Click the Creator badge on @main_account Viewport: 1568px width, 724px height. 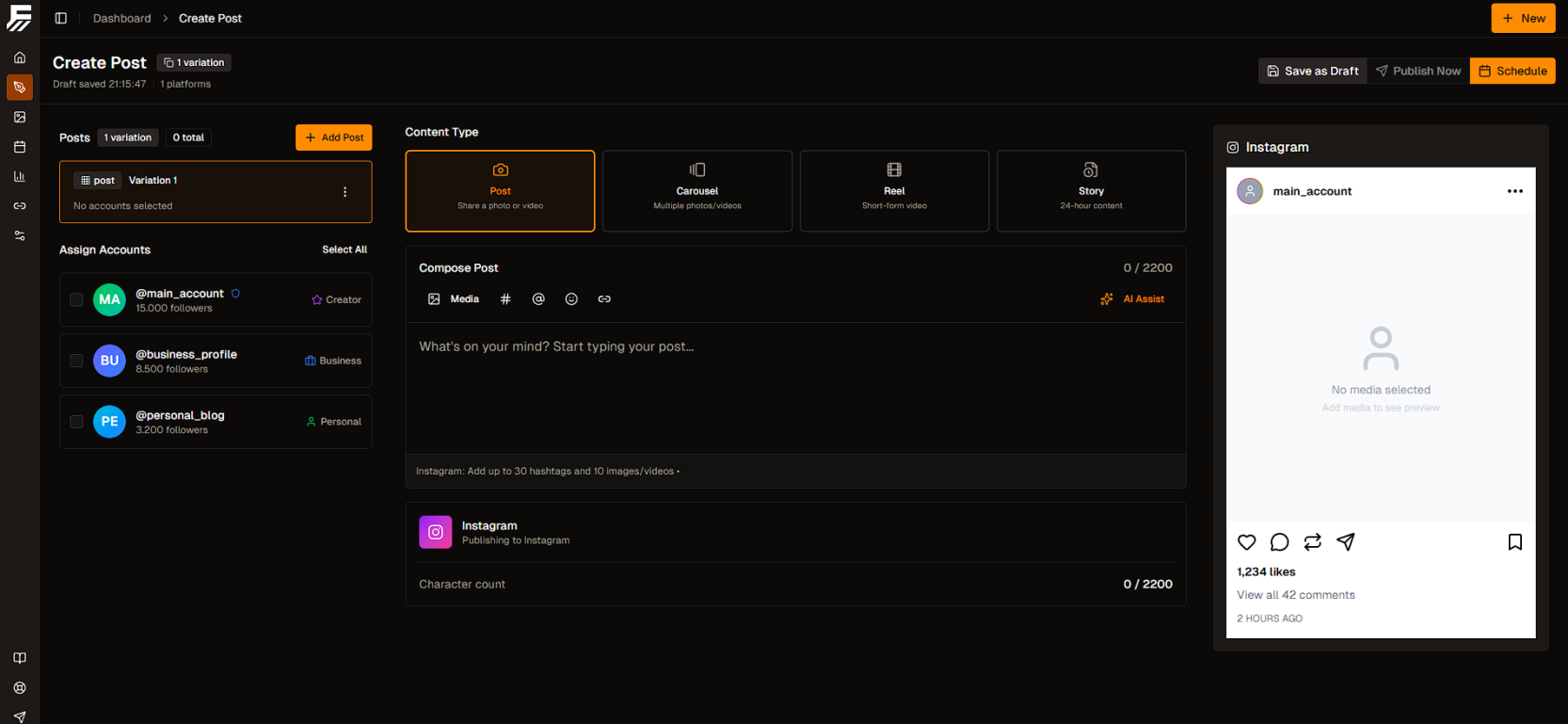click(336, 299)
